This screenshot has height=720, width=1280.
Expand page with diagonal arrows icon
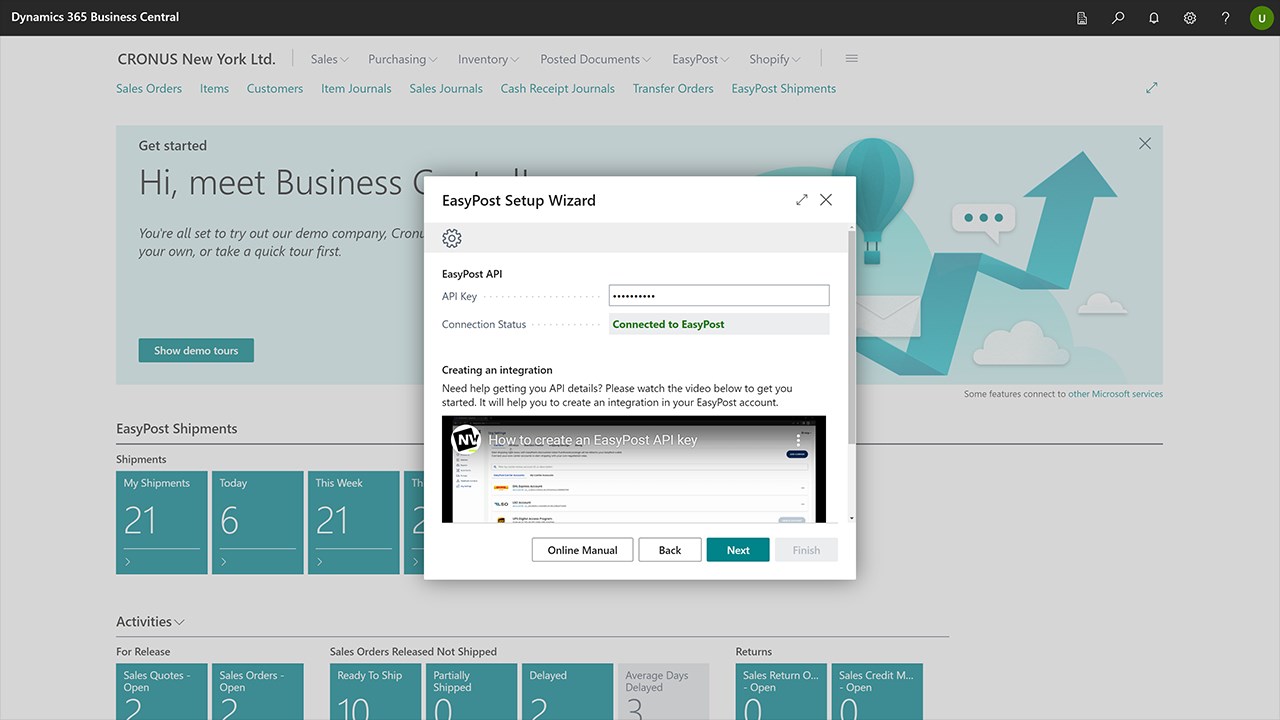point(1152,88)
